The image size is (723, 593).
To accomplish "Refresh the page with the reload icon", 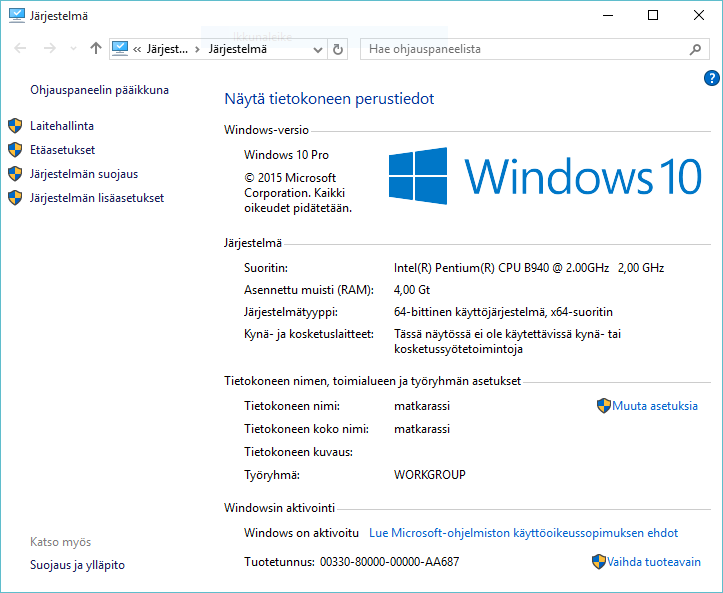I will pyautogui.click(x=338, y=49).
